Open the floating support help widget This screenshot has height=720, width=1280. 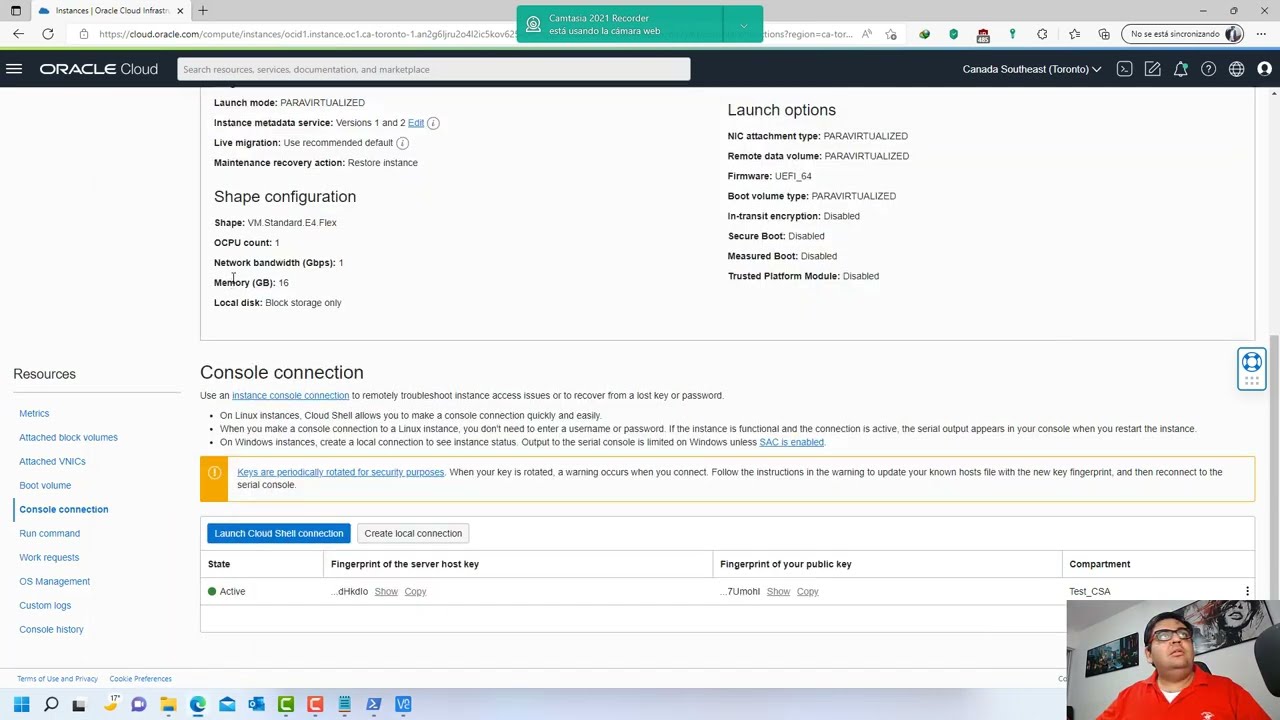pos(1251,369)
